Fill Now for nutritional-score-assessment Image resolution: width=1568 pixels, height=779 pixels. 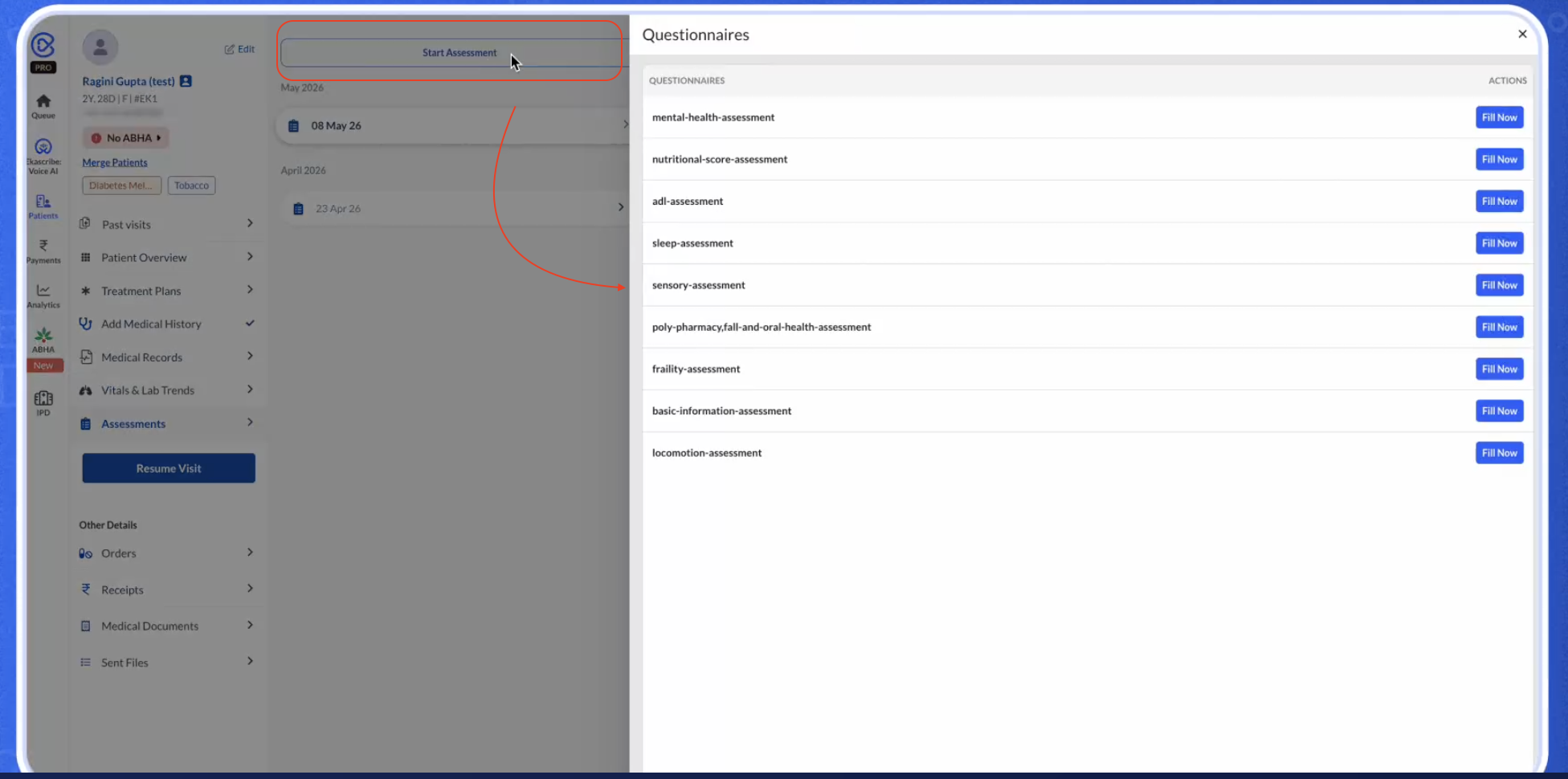(1499, 159)
